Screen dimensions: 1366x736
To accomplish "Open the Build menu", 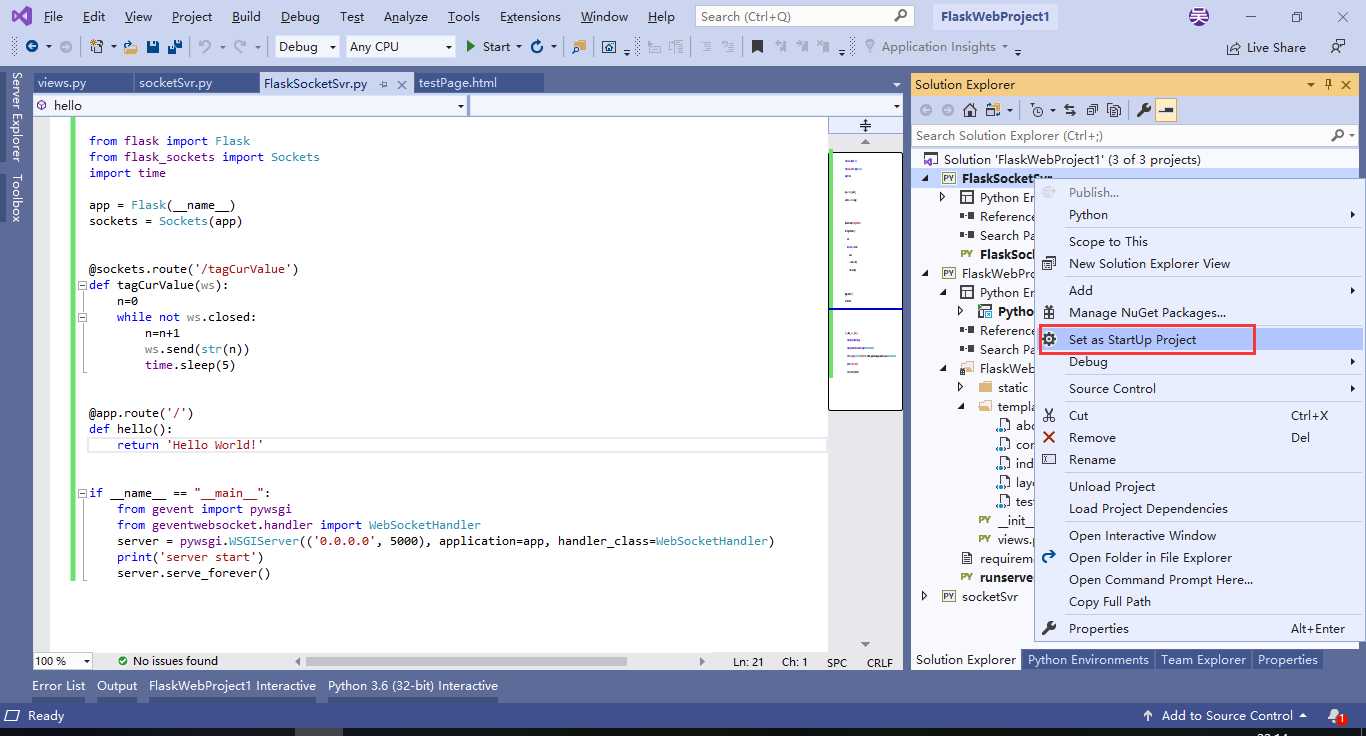I will click(x=246, y=16).
